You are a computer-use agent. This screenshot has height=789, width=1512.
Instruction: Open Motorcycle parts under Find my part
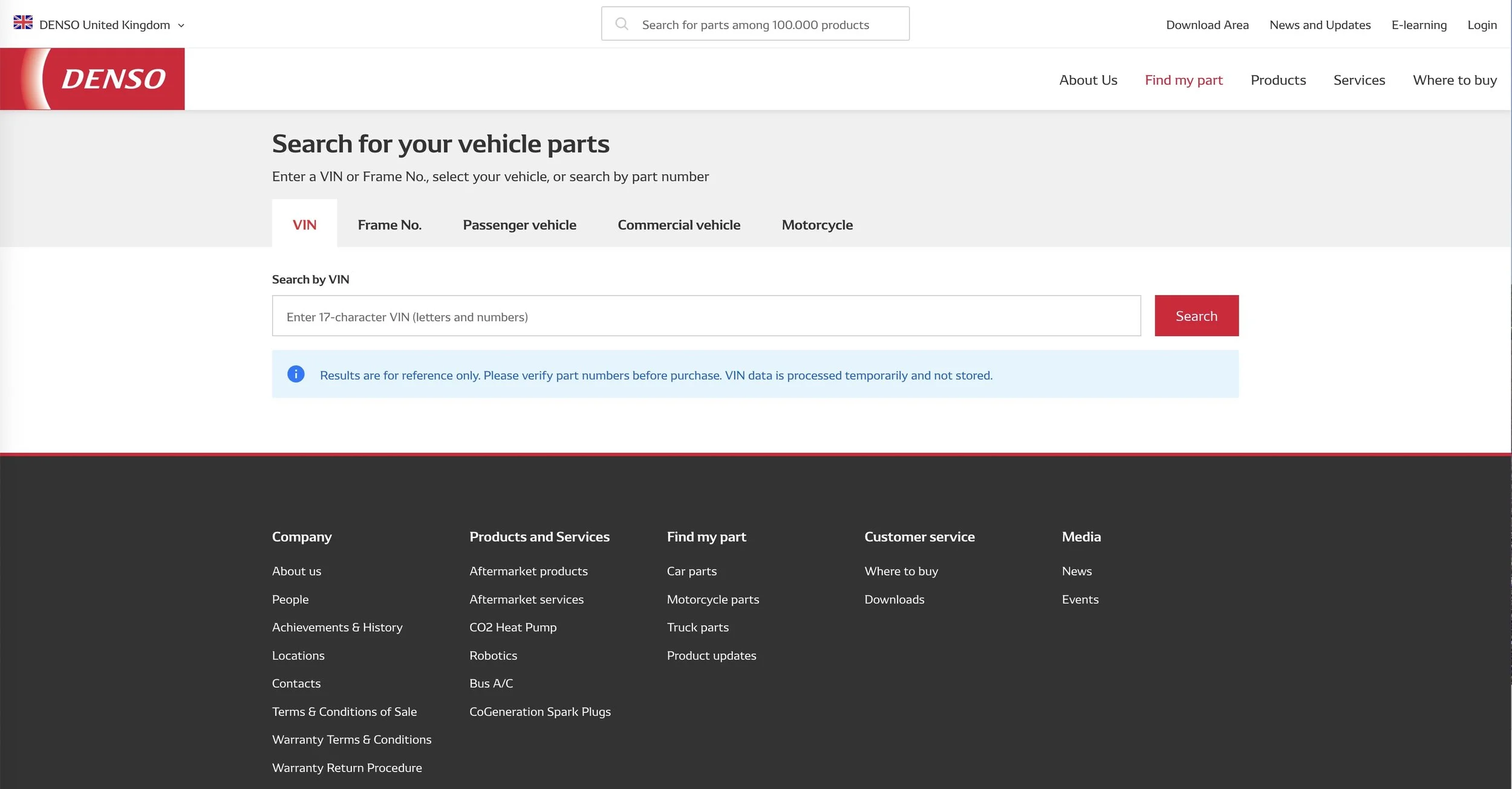(712, 599)
